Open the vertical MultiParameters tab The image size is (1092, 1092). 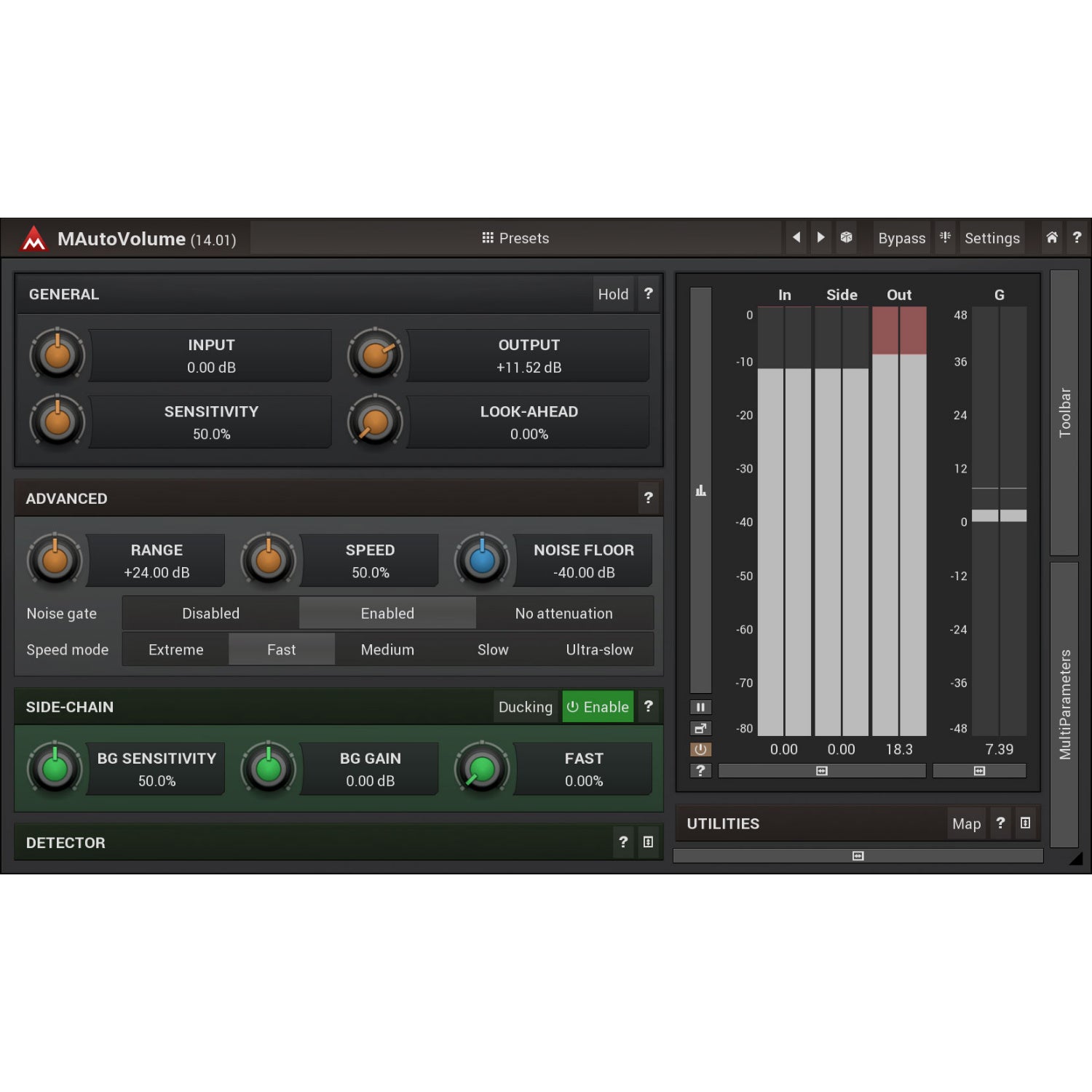[1064, 705]
